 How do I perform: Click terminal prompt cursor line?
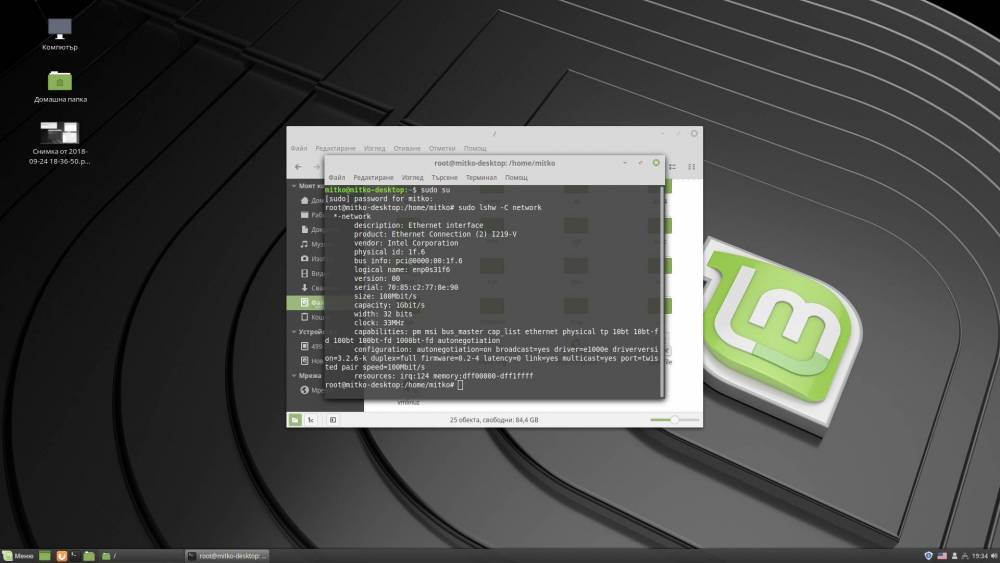(x=394, y=385)
